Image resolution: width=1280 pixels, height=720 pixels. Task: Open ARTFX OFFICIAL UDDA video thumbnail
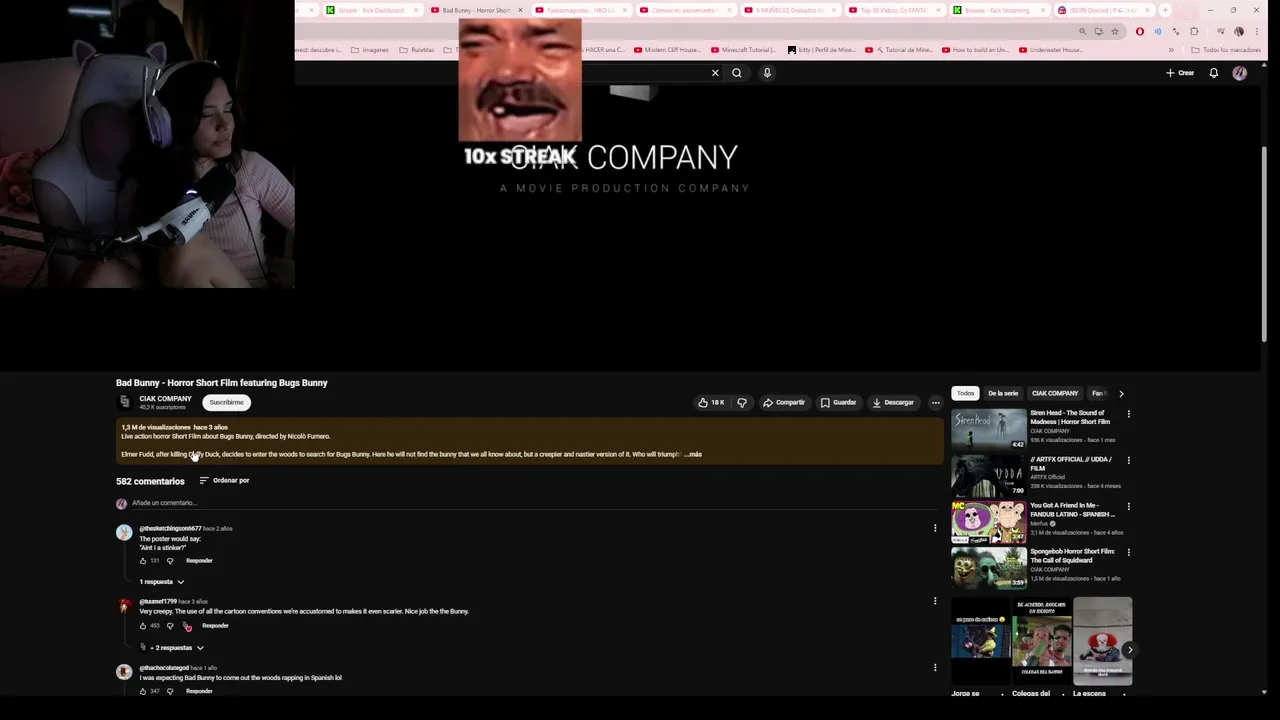tap(989, 476)
